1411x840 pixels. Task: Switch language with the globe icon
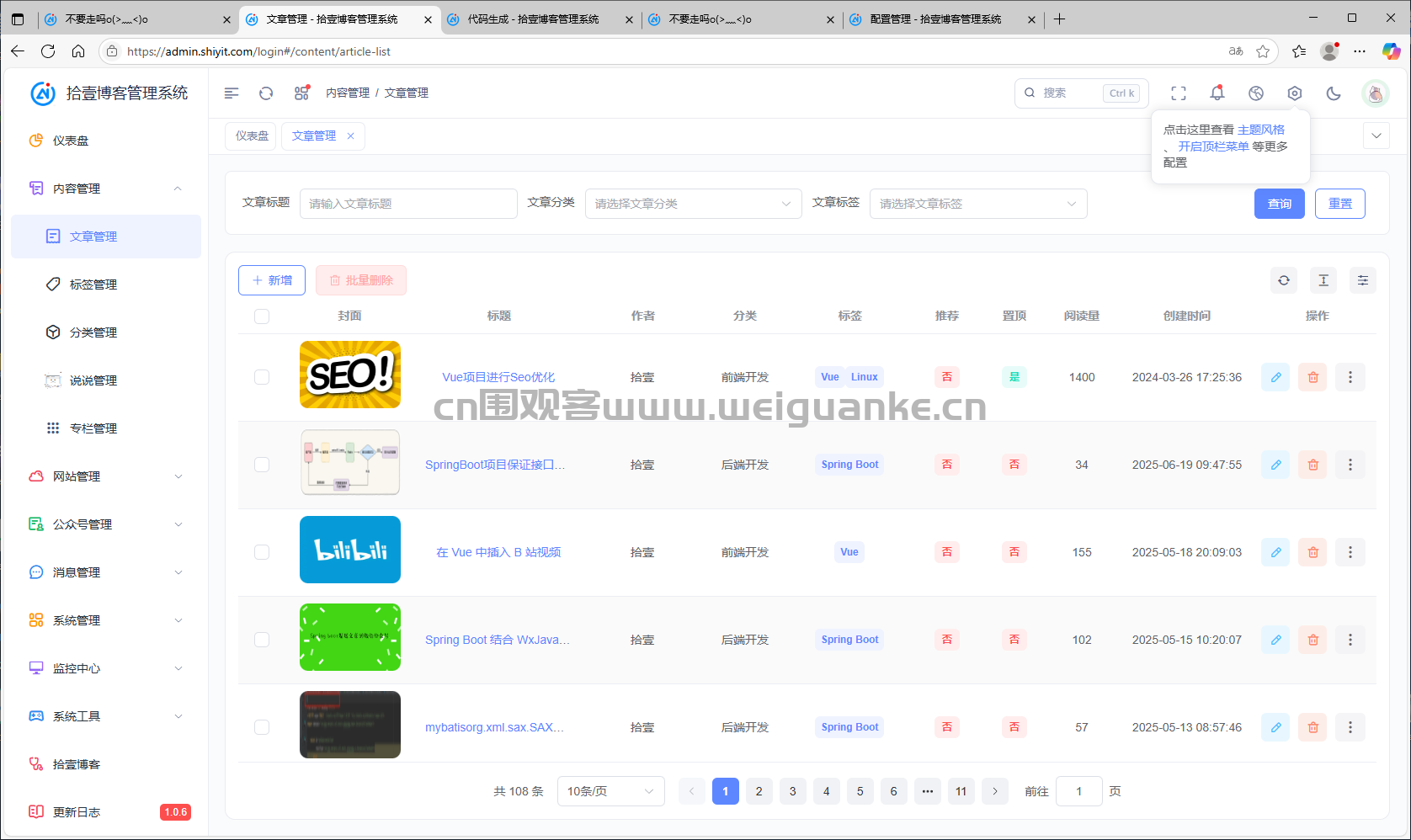1256,93
